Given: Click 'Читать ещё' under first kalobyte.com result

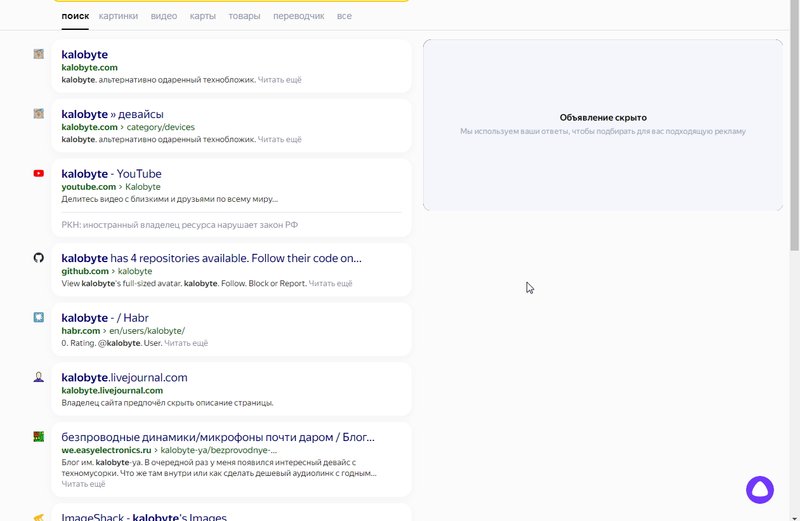Looking at the screenshot, I should 280,80.
